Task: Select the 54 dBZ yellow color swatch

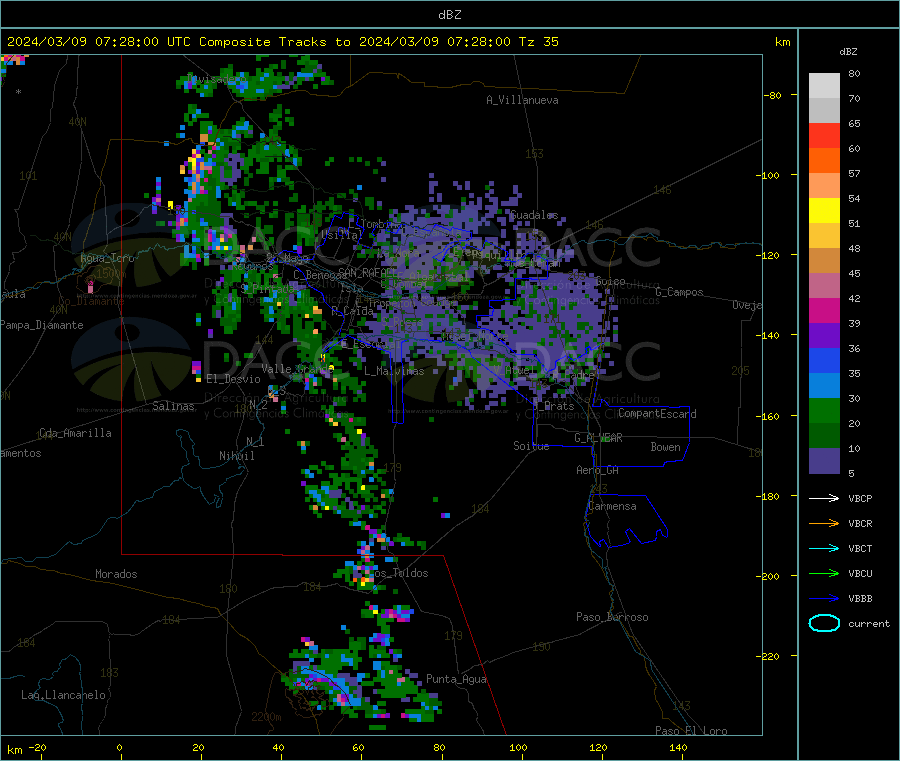Action: [824, 211]
